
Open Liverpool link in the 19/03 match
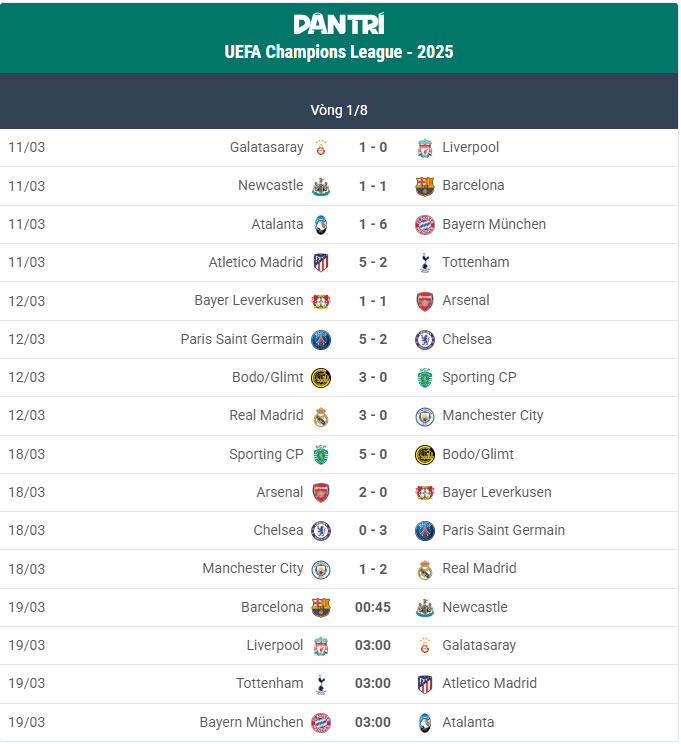tap(275, 646)
